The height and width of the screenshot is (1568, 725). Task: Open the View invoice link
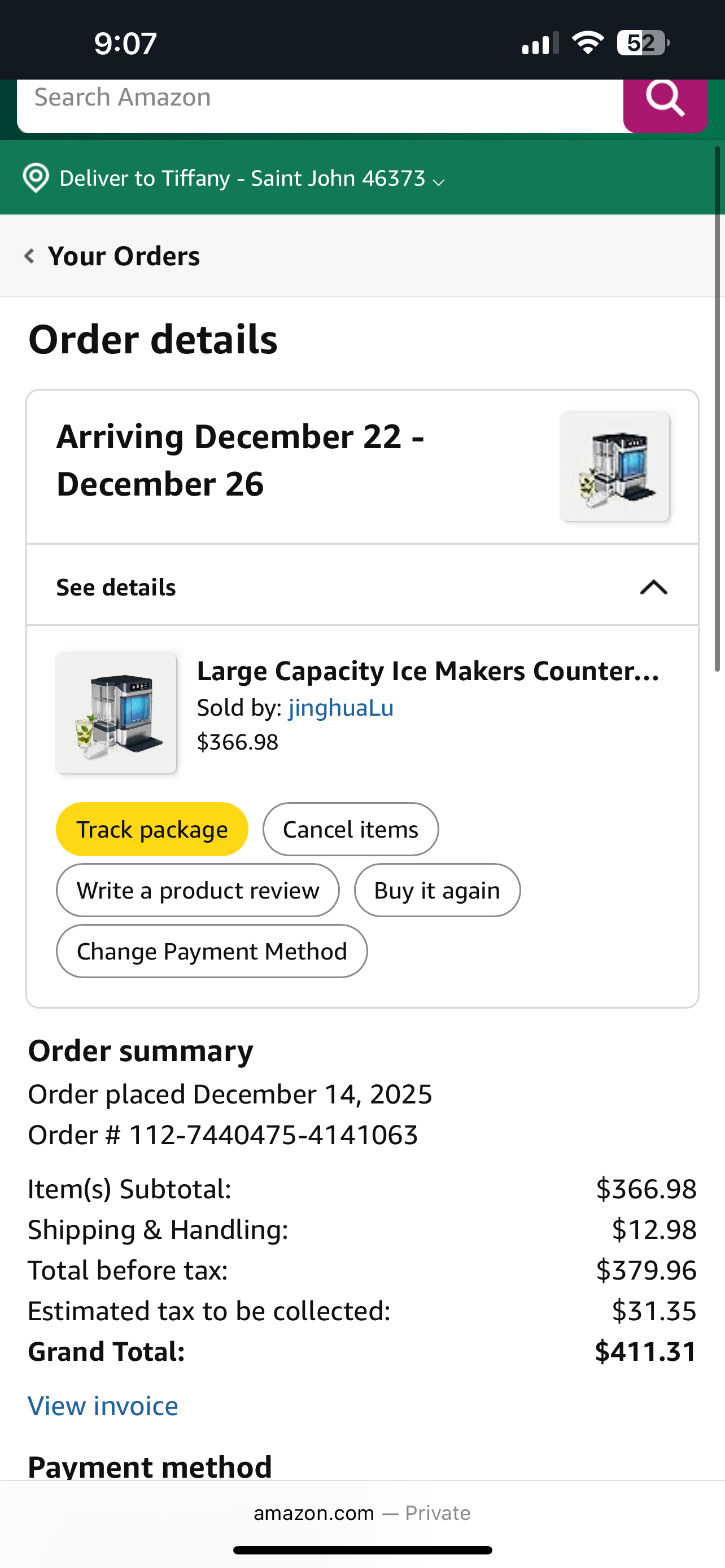103,1406
